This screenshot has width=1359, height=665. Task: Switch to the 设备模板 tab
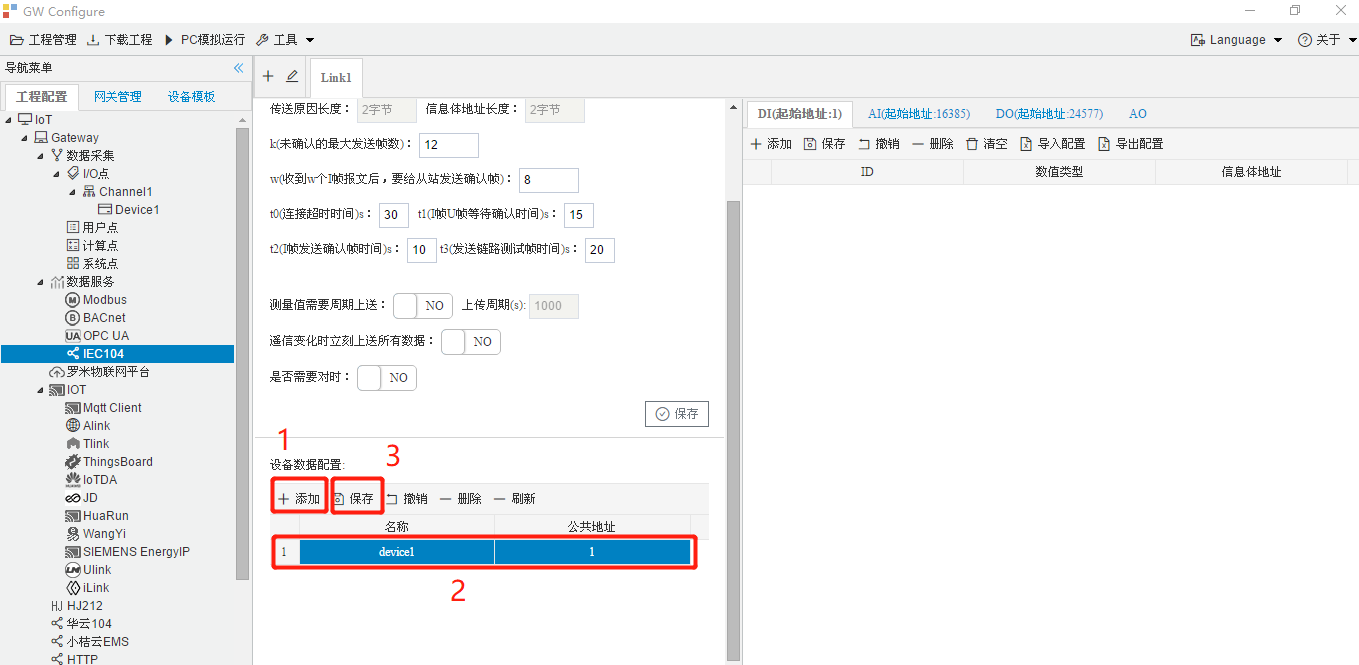(192, 97)
